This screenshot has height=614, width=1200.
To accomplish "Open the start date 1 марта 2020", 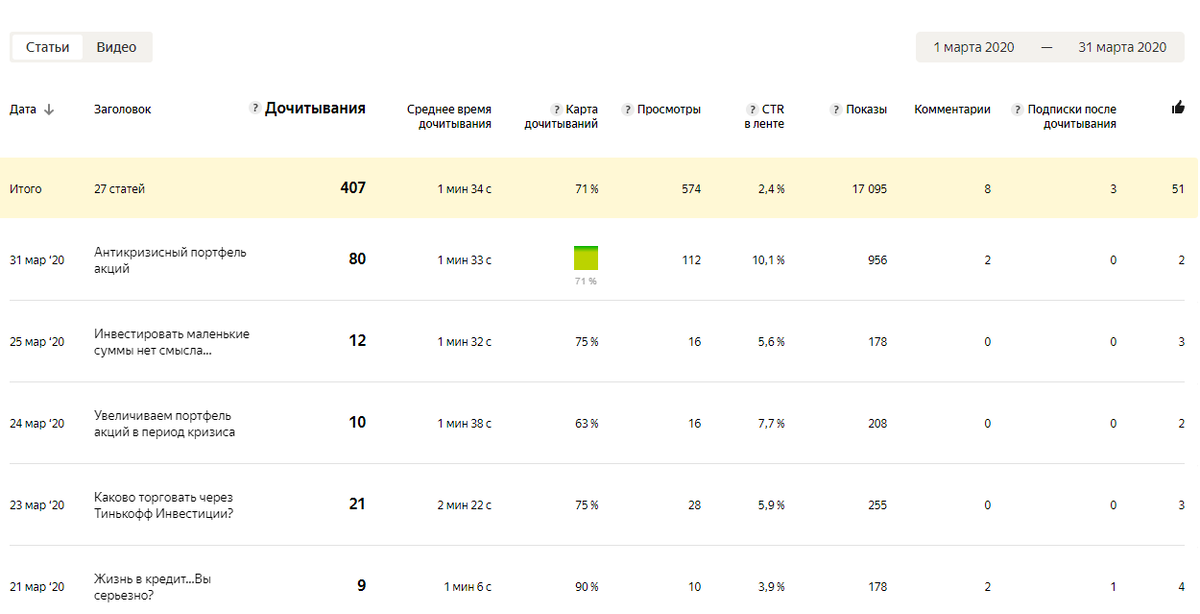I will 974,47.
